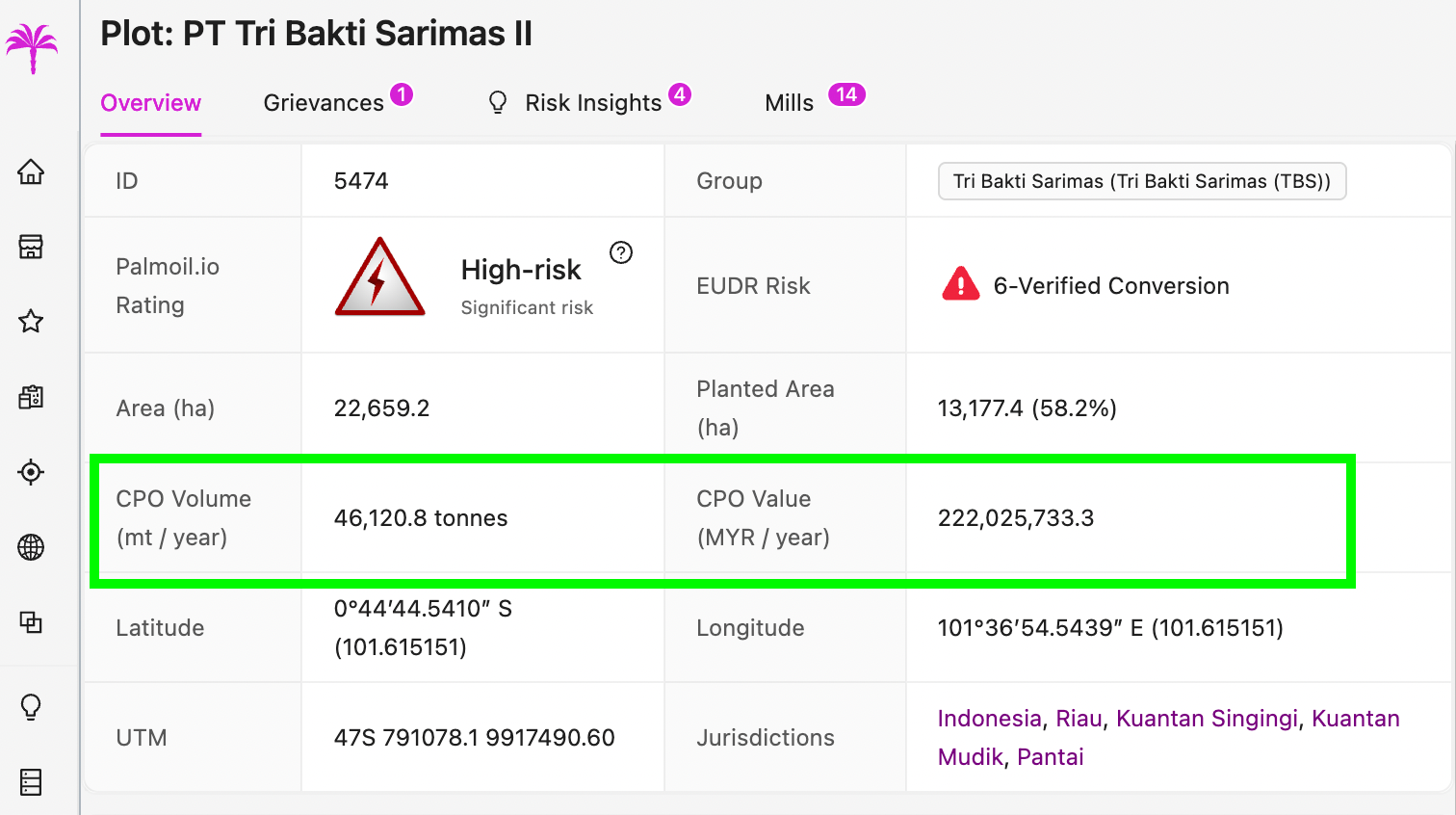Follow the Indonesia jurisdiction link
The height and width of the screenshot is (815, 1456).
coord(989,719)
